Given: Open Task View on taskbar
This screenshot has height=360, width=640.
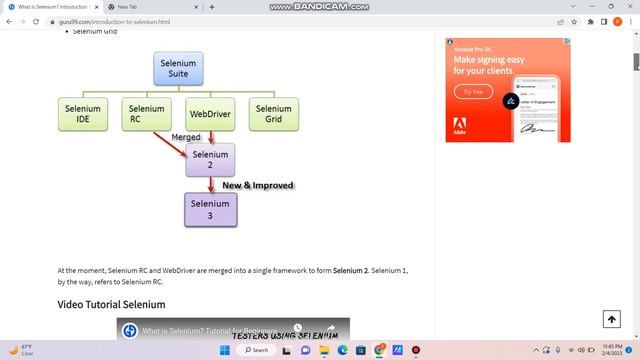Looking at the screenshot, I should 287,350.
